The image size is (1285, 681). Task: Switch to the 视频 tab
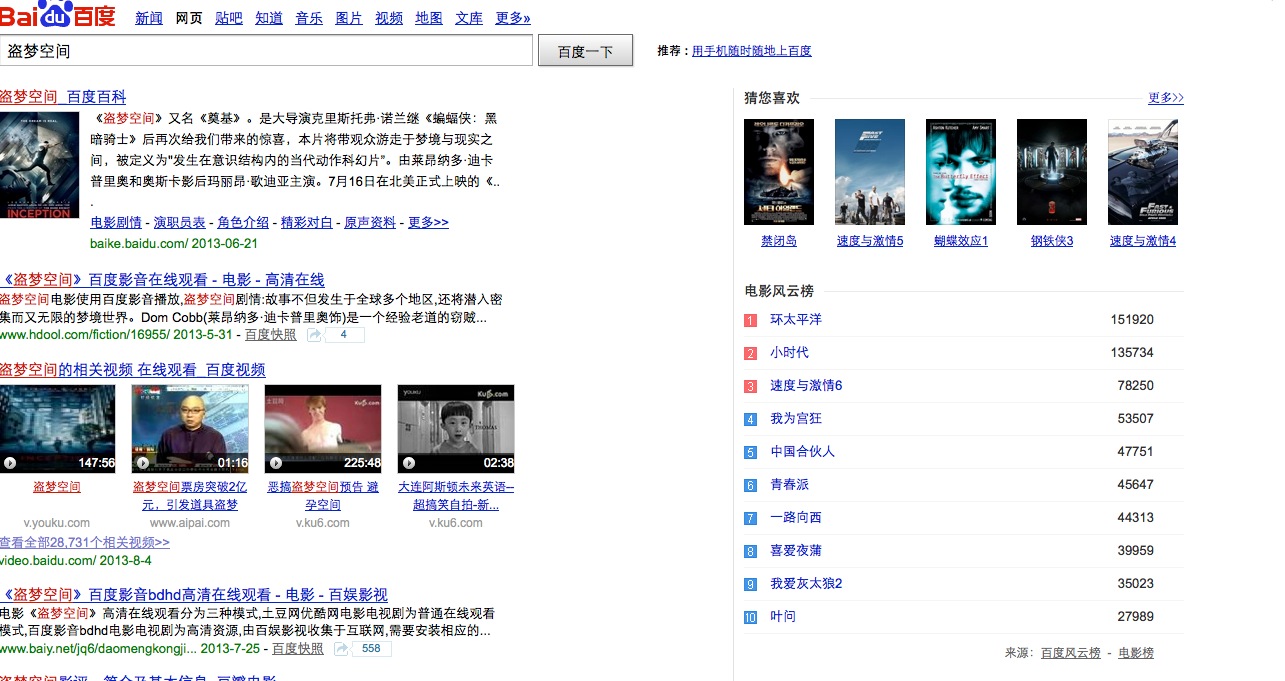coord(389,18)
